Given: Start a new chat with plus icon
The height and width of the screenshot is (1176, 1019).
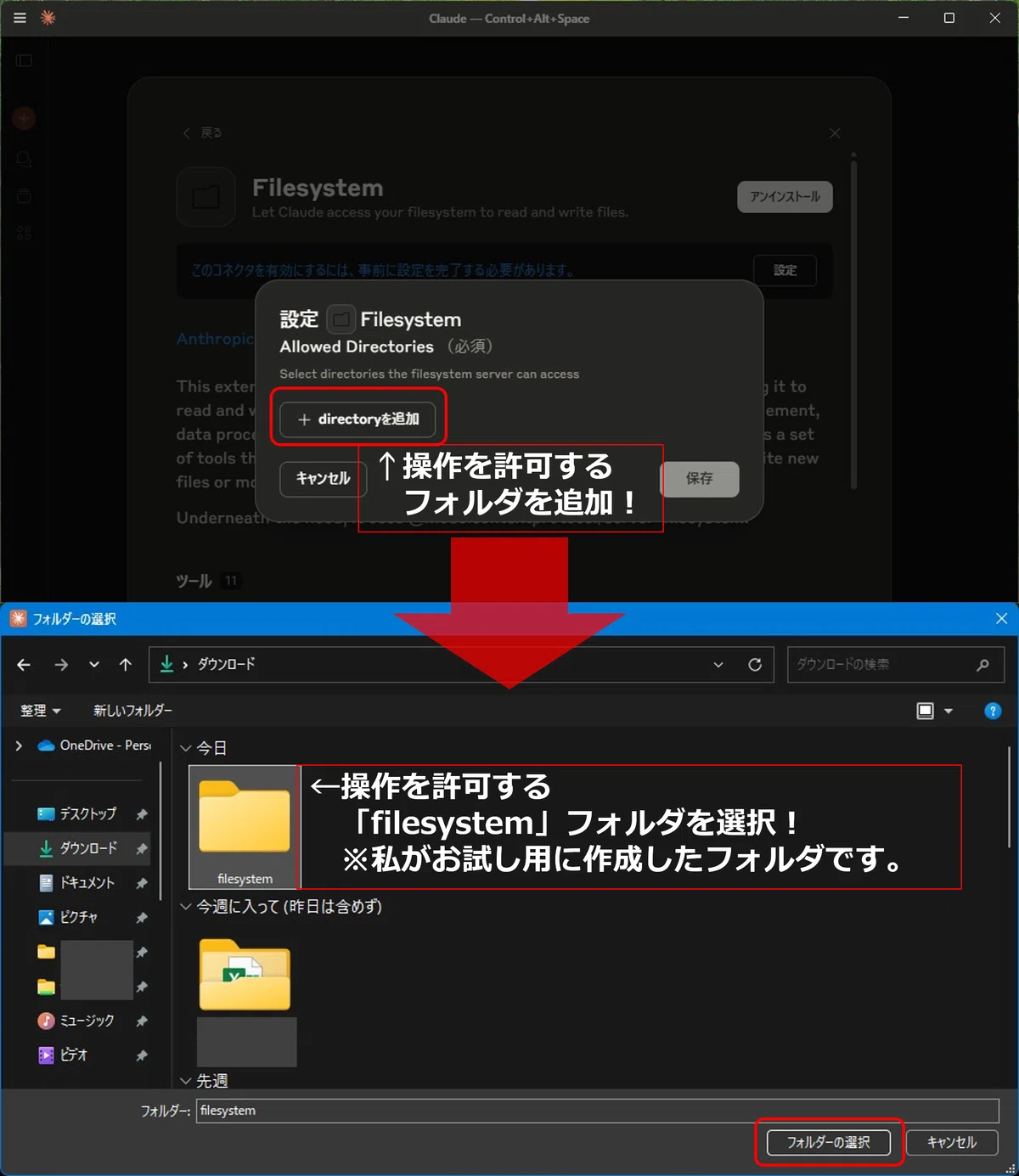Looking at the screenshot, I should click(24, 118).
